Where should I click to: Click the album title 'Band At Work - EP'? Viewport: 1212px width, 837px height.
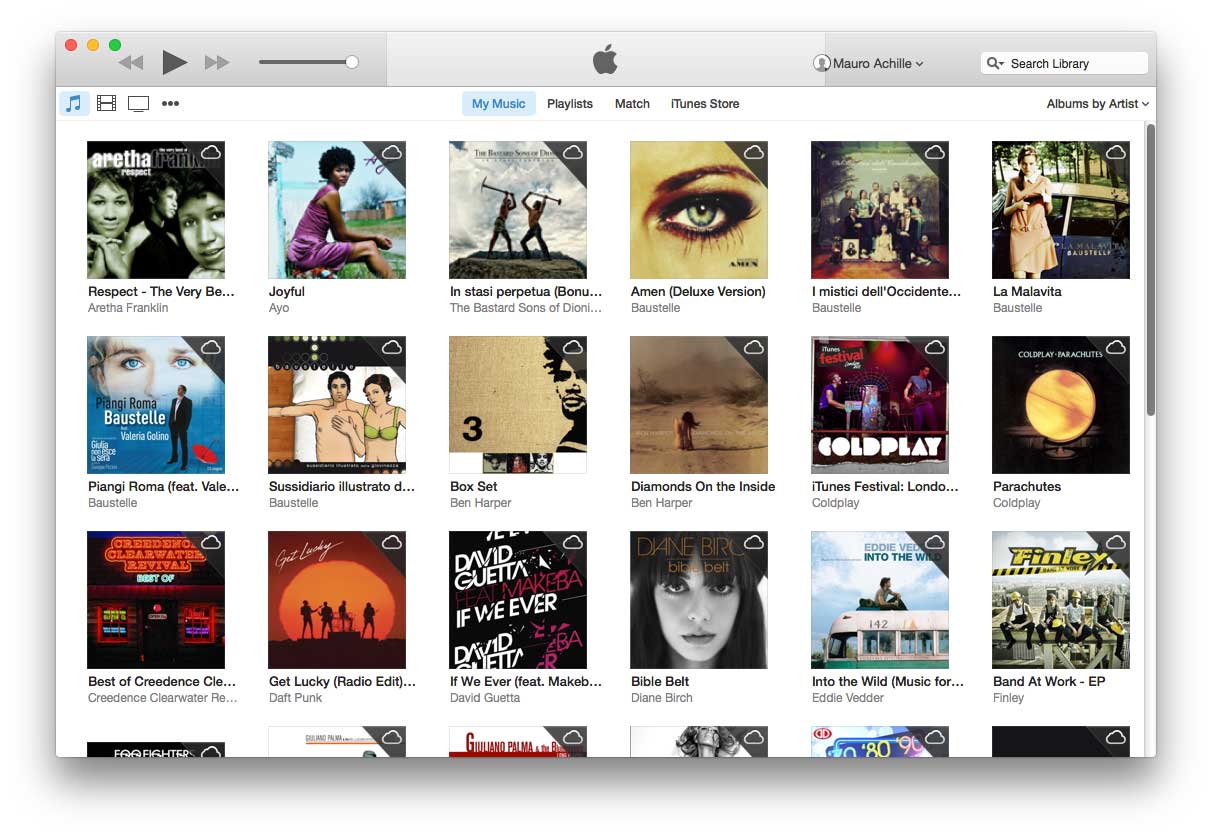pos(1049,682)
